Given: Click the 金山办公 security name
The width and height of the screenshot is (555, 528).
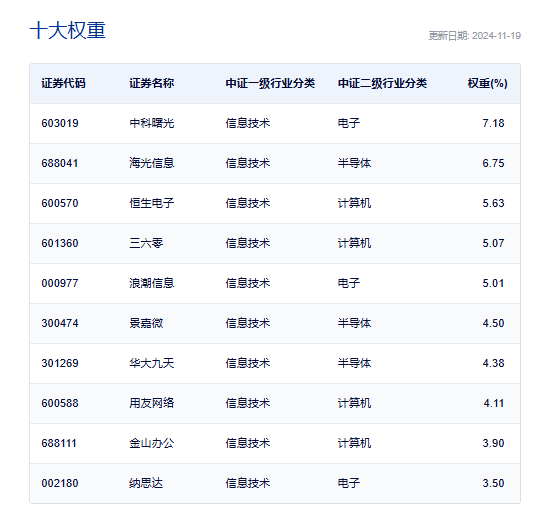Looking at the screenshot, I should point(151,443).
